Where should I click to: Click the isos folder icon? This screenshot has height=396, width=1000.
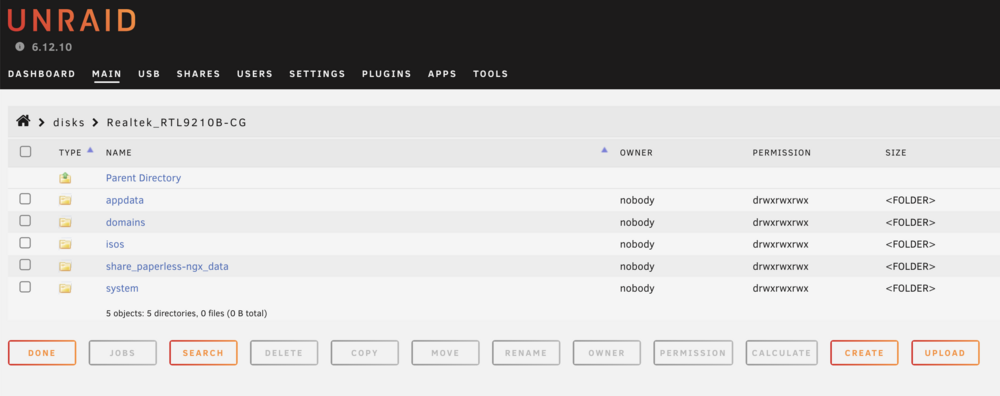(x=65, y=244)
